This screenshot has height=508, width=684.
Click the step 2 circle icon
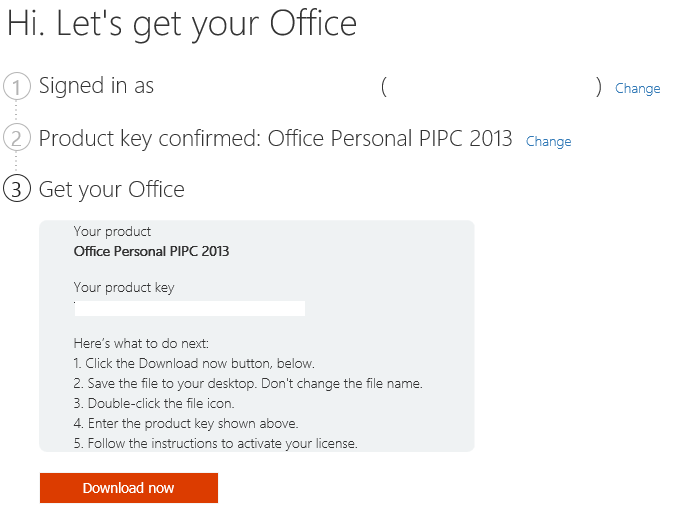17,138
